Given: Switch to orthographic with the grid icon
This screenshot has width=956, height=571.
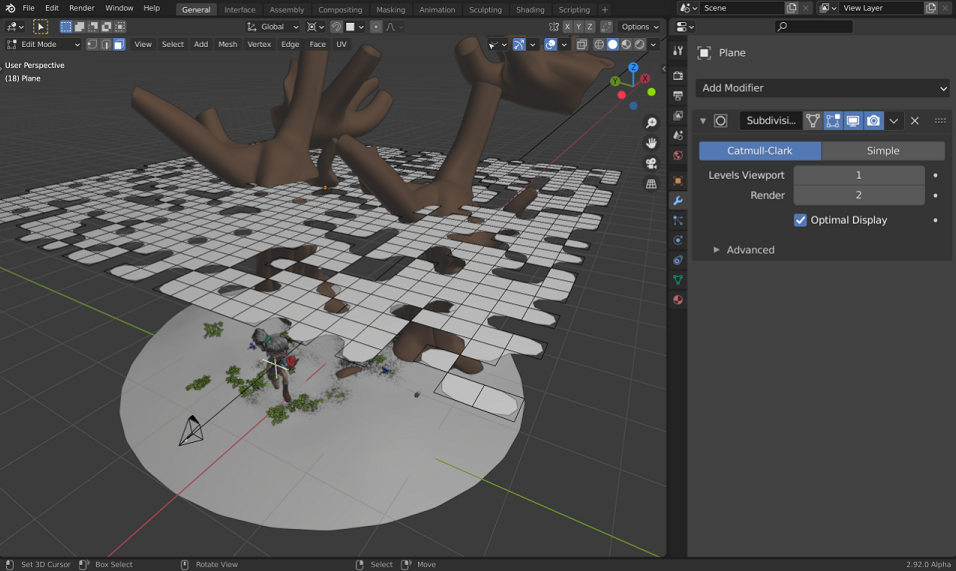Looking at the screenshot, I should pyautogui.click(x=651, y=183).
